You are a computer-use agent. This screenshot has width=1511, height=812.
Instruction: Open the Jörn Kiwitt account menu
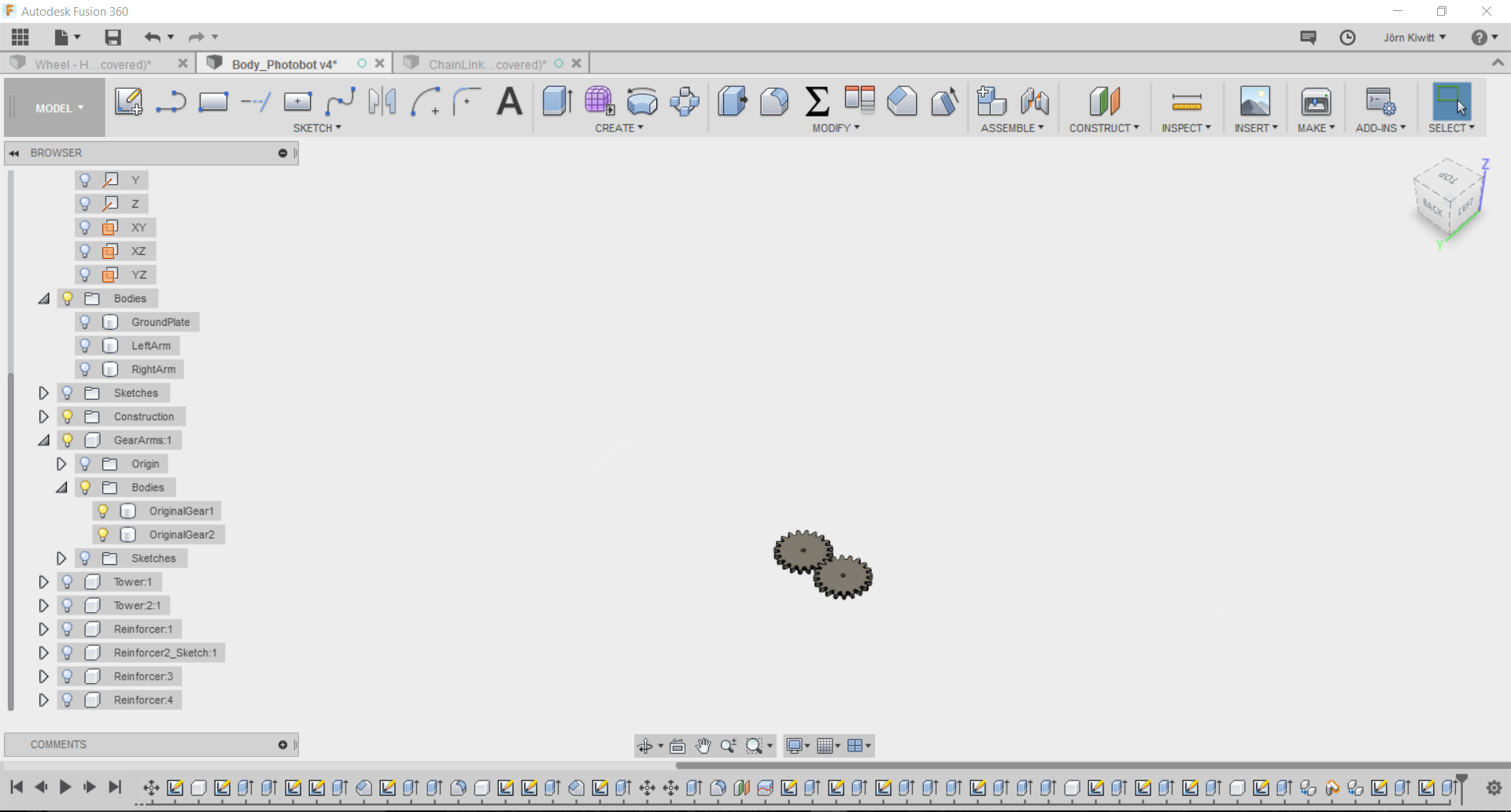[x=1415, y=37]
